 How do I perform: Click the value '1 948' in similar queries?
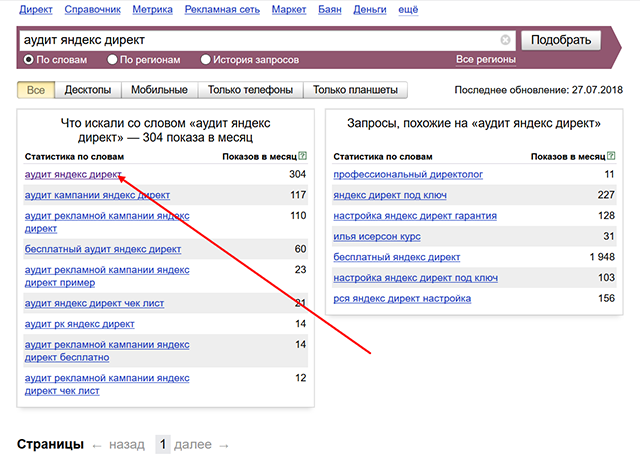pos(602,257)
